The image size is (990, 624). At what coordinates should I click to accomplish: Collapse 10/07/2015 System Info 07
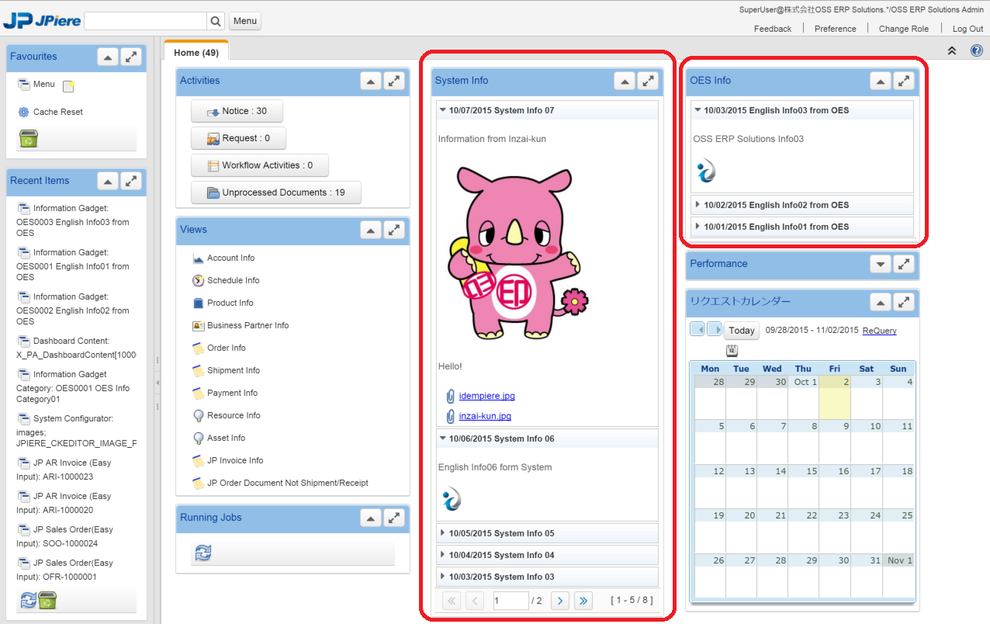point(501,110)
